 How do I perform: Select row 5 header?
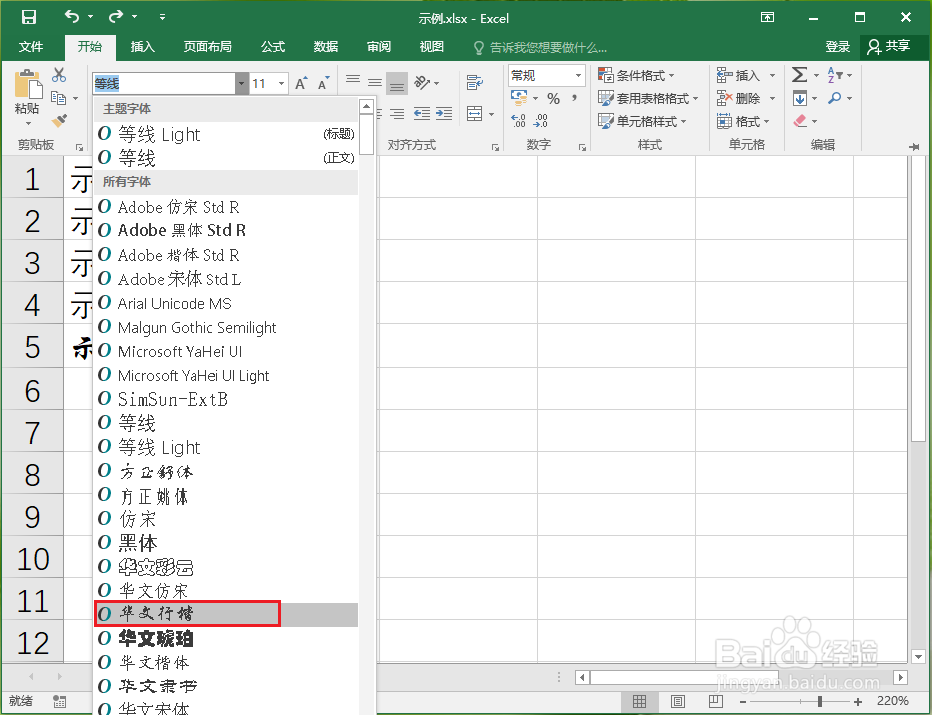[x=32, y=347]
